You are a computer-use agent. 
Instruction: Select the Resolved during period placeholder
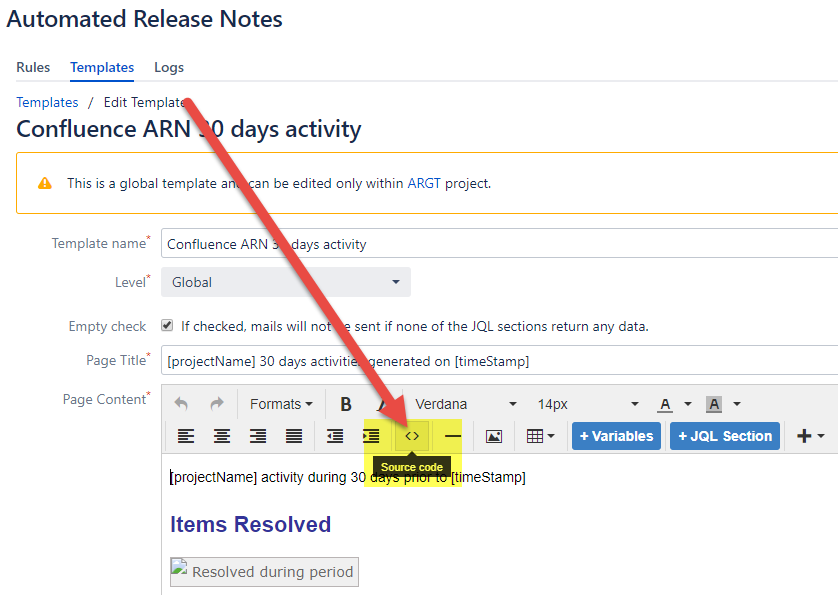tap(265, 572)
